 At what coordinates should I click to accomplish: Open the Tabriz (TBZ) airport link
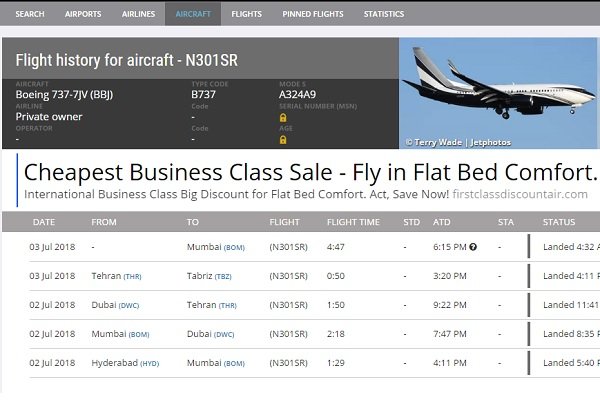(x=209, y=276)
